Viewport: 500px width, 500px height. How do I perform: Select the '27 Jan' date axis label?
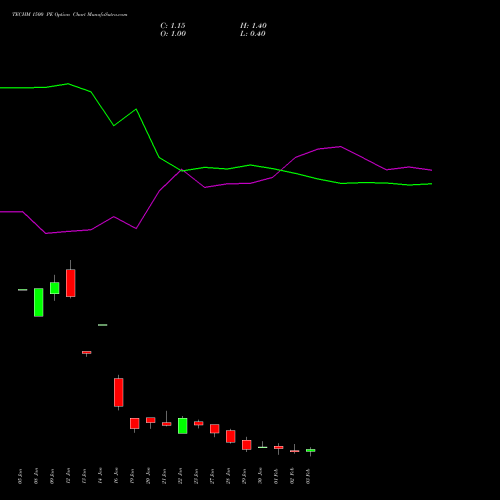coord(212,476)
